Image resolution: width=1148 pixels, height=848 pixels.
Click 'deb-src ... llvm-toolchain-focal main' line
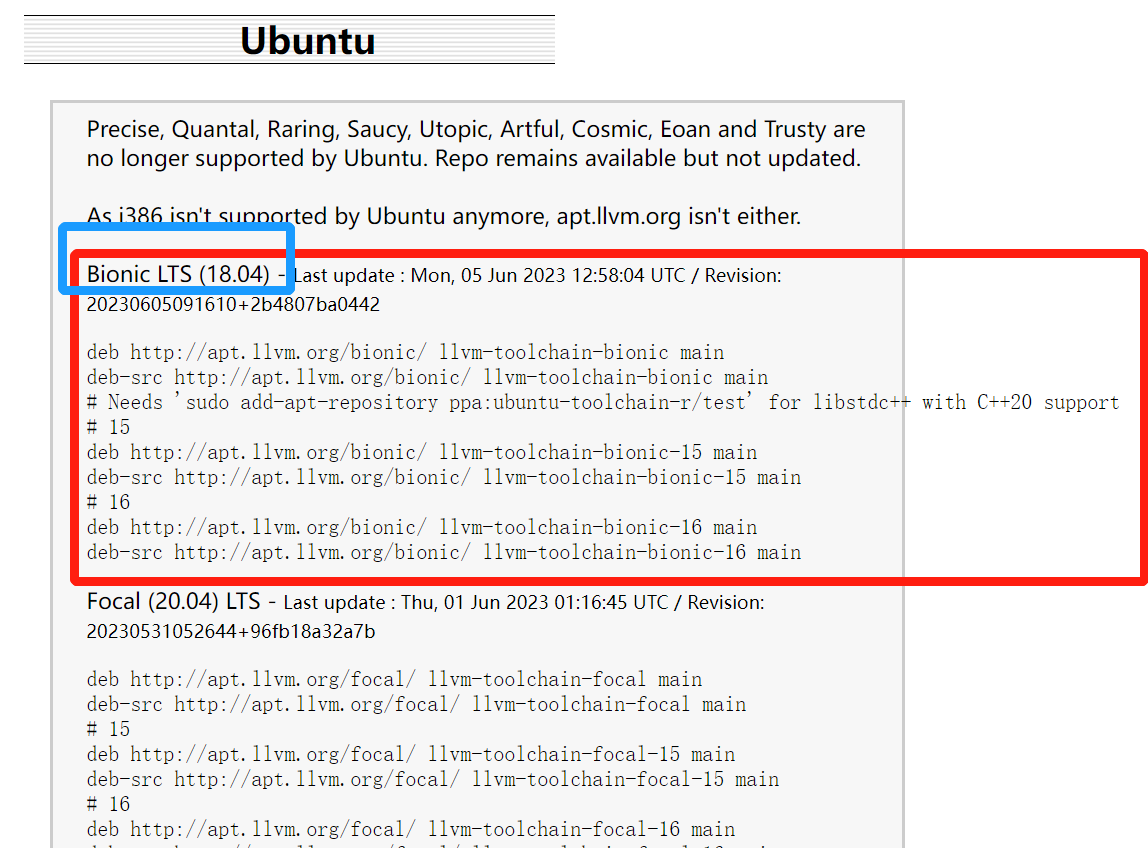click(416, 704)
